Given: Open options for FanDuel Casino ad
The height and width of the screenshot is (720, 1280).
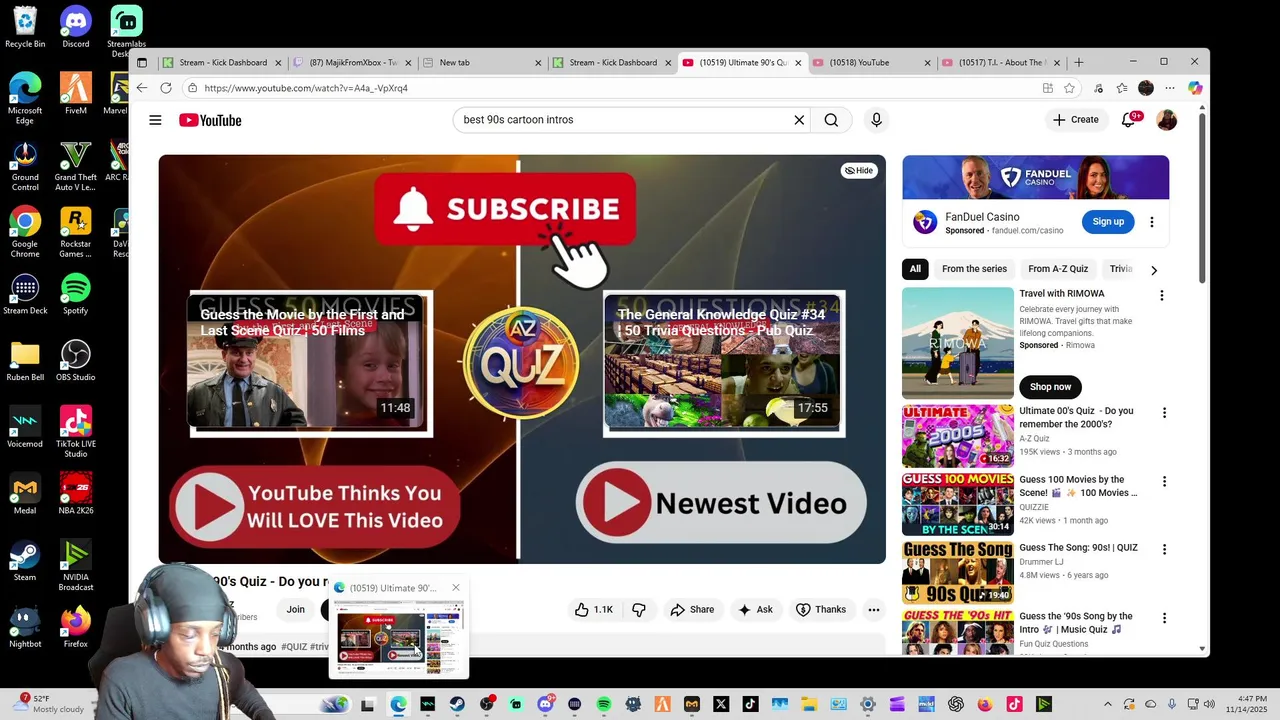Looking at the screenshot, I should pos(1151,222).
